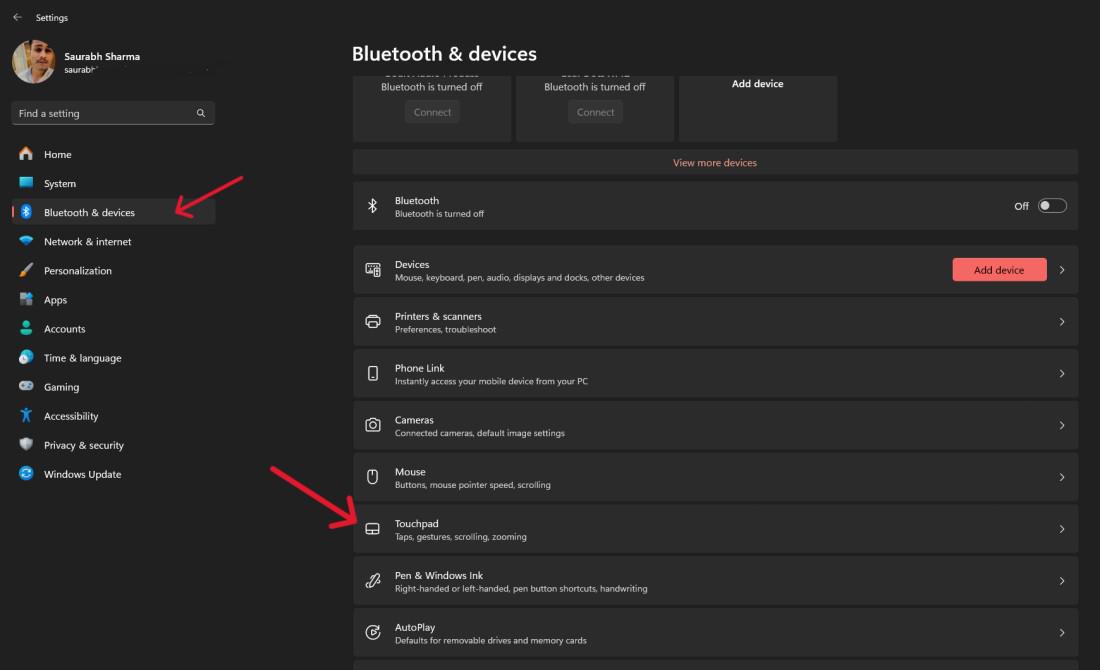
Task: Click the Personalization paintbrush icon
Action: (26, 270)
